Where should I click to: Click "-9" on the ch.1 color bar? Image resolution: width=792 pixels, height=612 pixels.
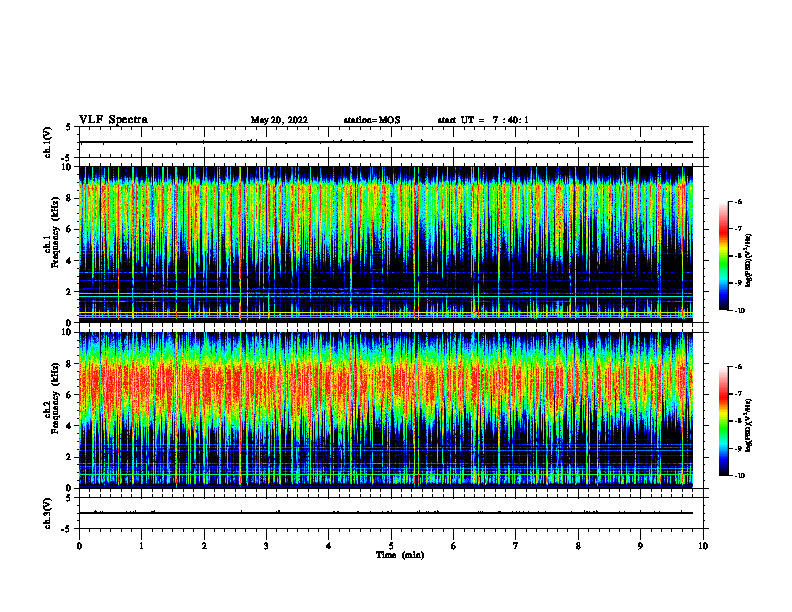[x=738, y=283]
